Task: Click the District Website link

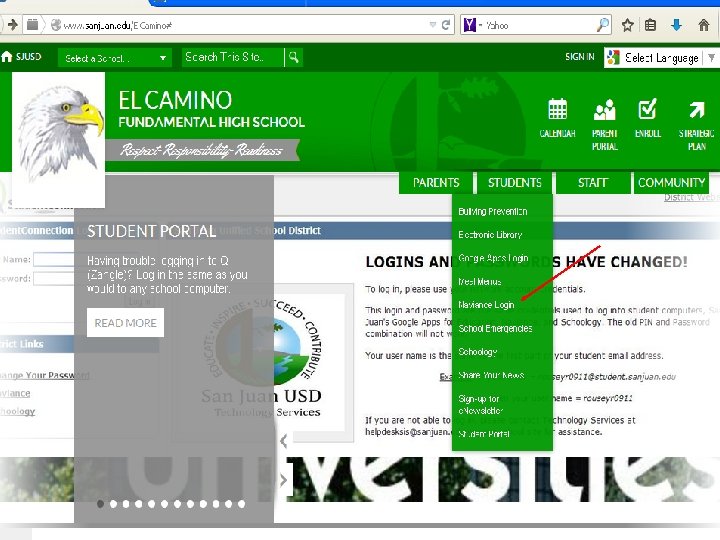Action: point(691,197)
